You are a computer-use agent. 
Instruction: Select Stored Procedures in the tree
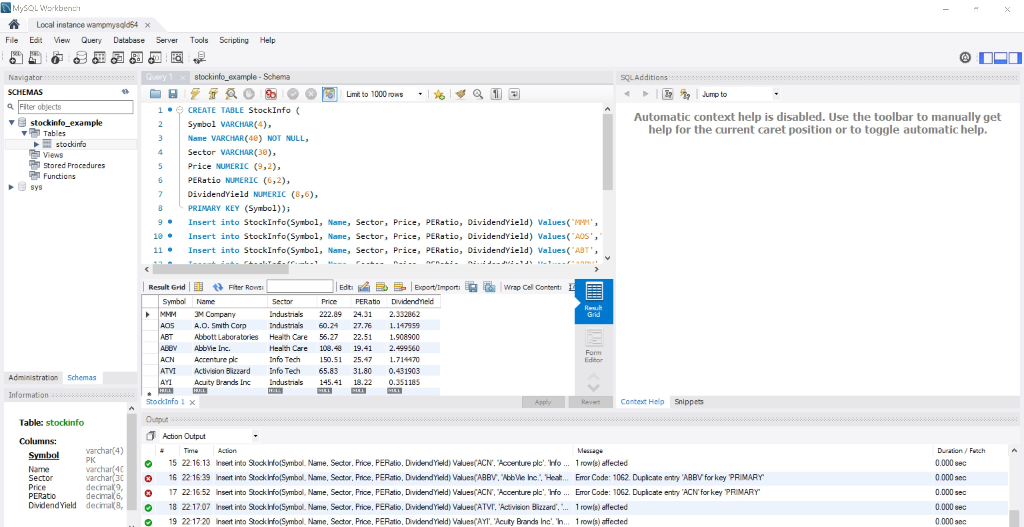pos(74,165)
